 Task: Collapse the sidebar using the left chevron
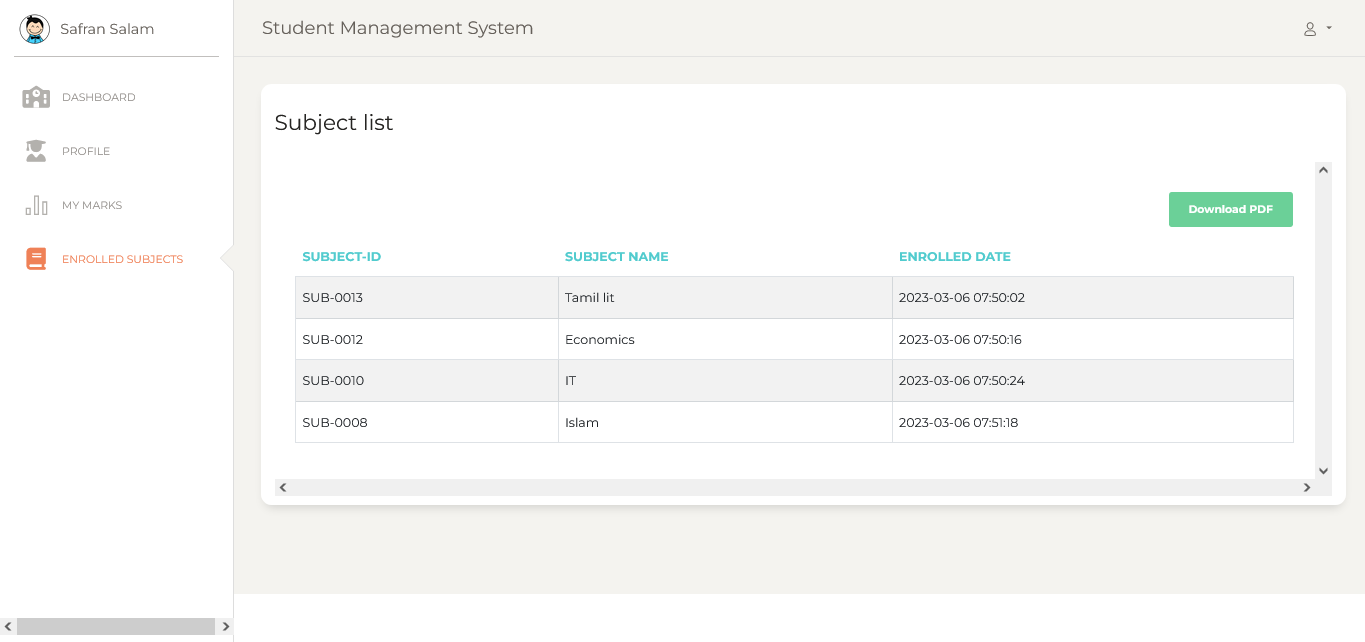click(8, 626)
